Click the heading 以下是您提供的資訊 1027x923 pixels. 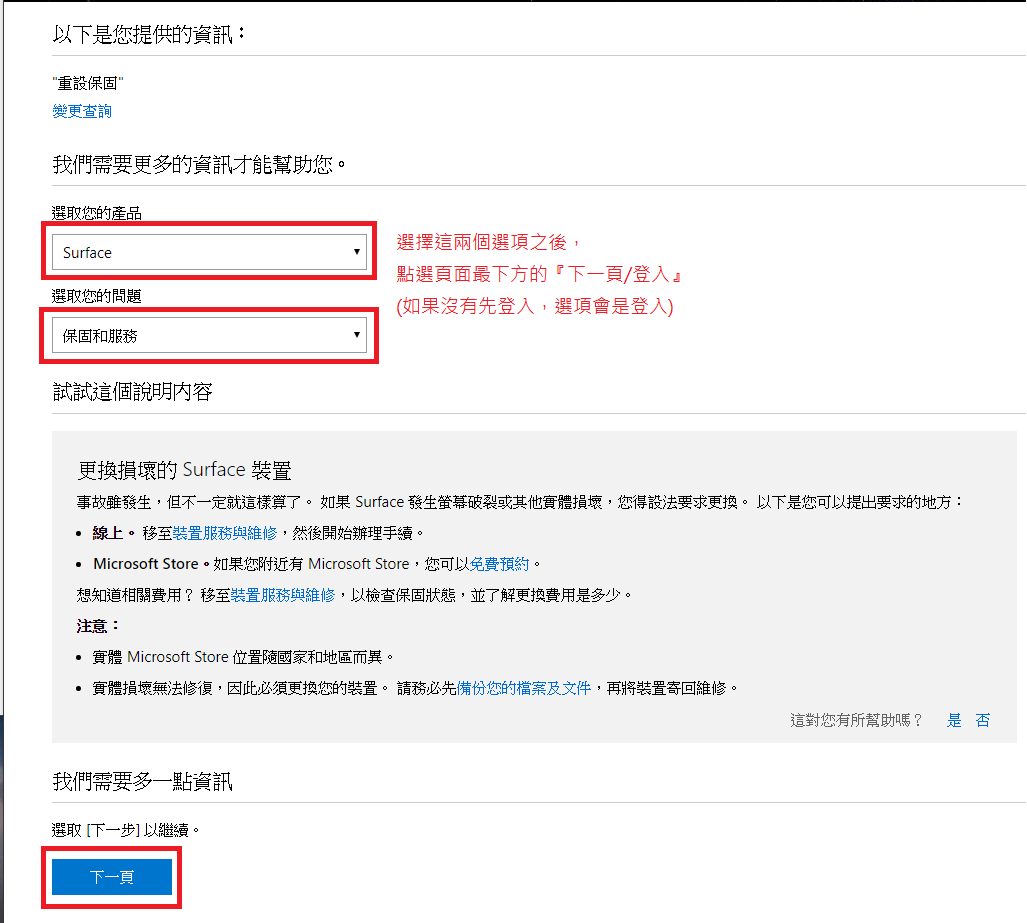click(149, 34)
